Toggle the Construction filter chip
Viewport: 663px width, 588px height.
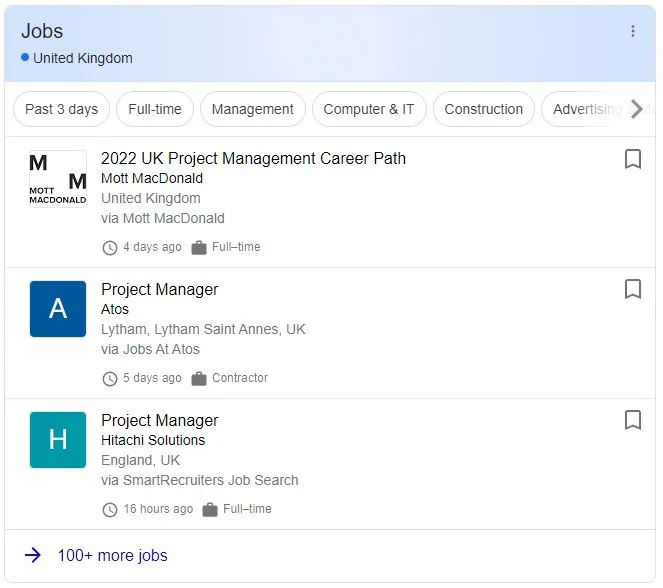[x=483, y=109]
